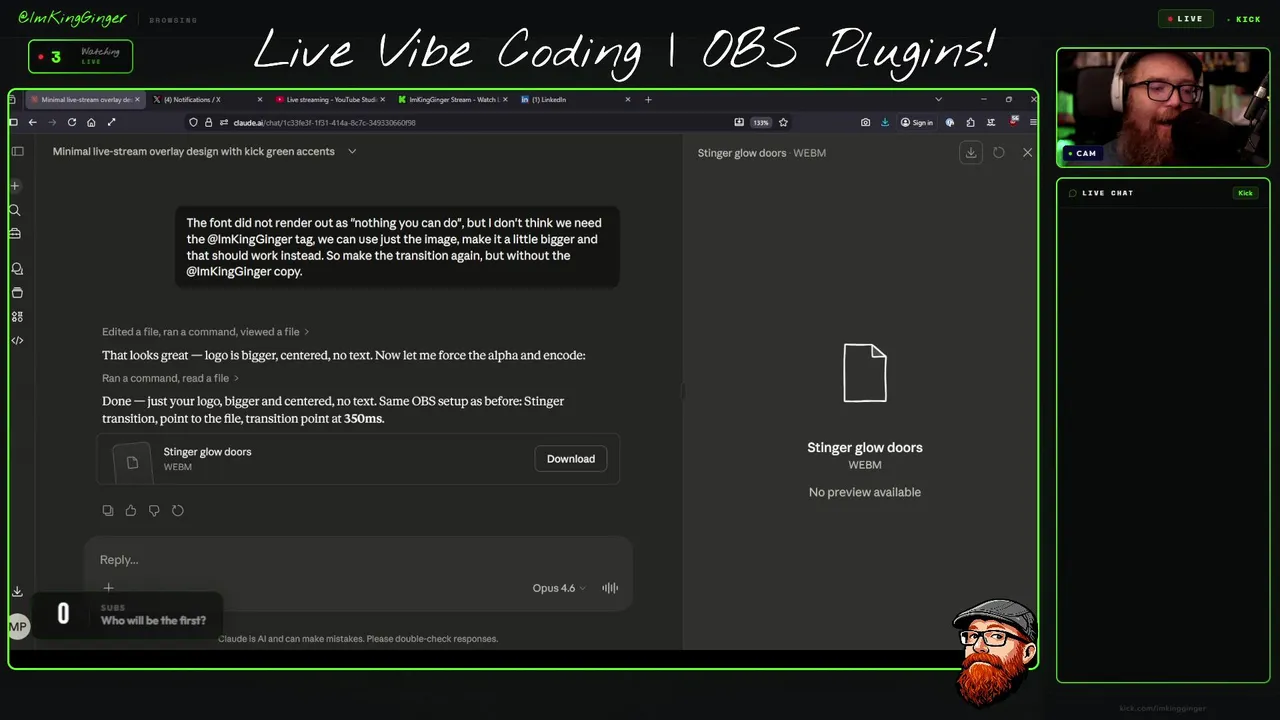Start a new chat with plus icon in sidebar
This screenshot has width=1280, height=720.
[x=15, y=186]
